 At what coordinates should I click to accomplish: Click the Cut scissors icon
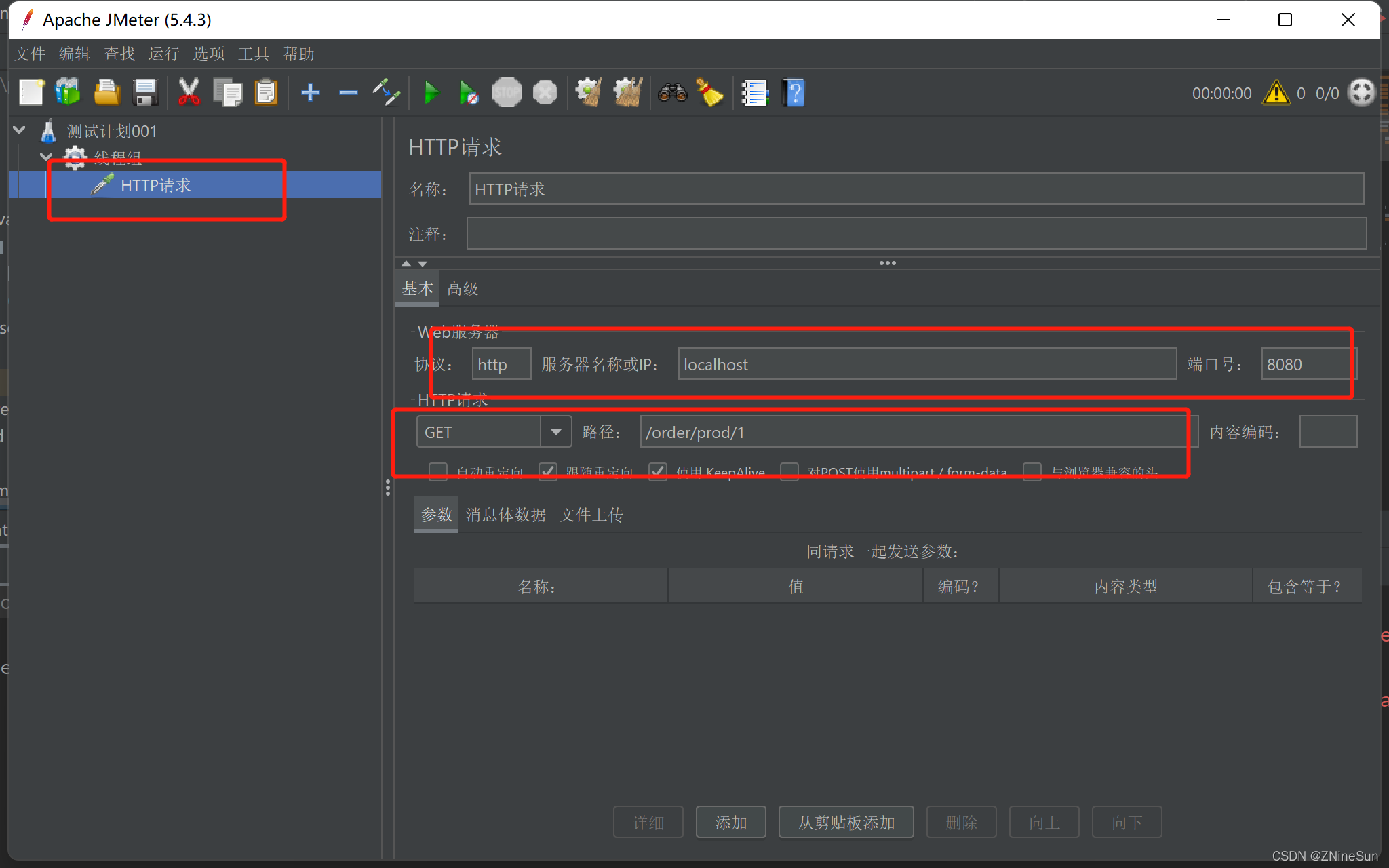coord(189,92)
